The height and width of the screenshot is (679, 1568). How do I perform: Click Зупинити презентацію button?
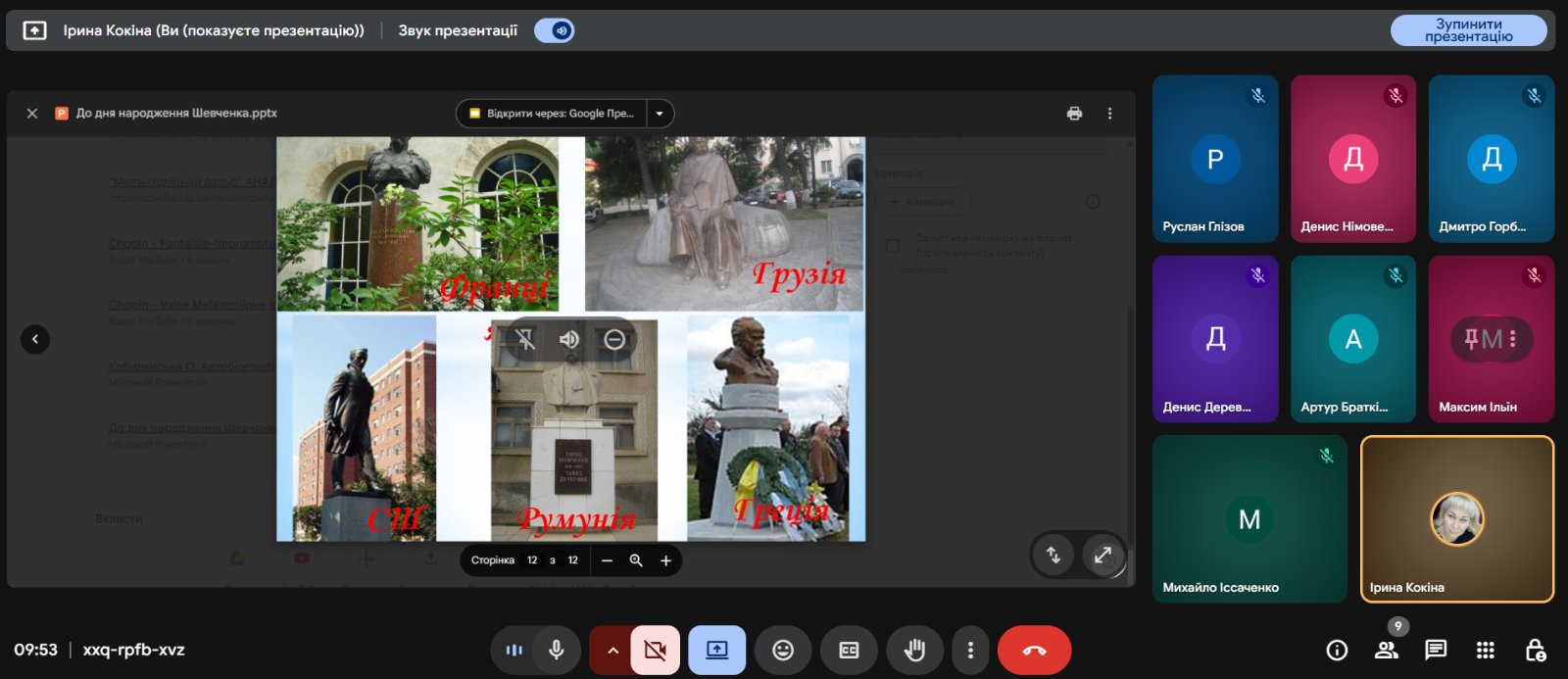(x=1468, y=30)
